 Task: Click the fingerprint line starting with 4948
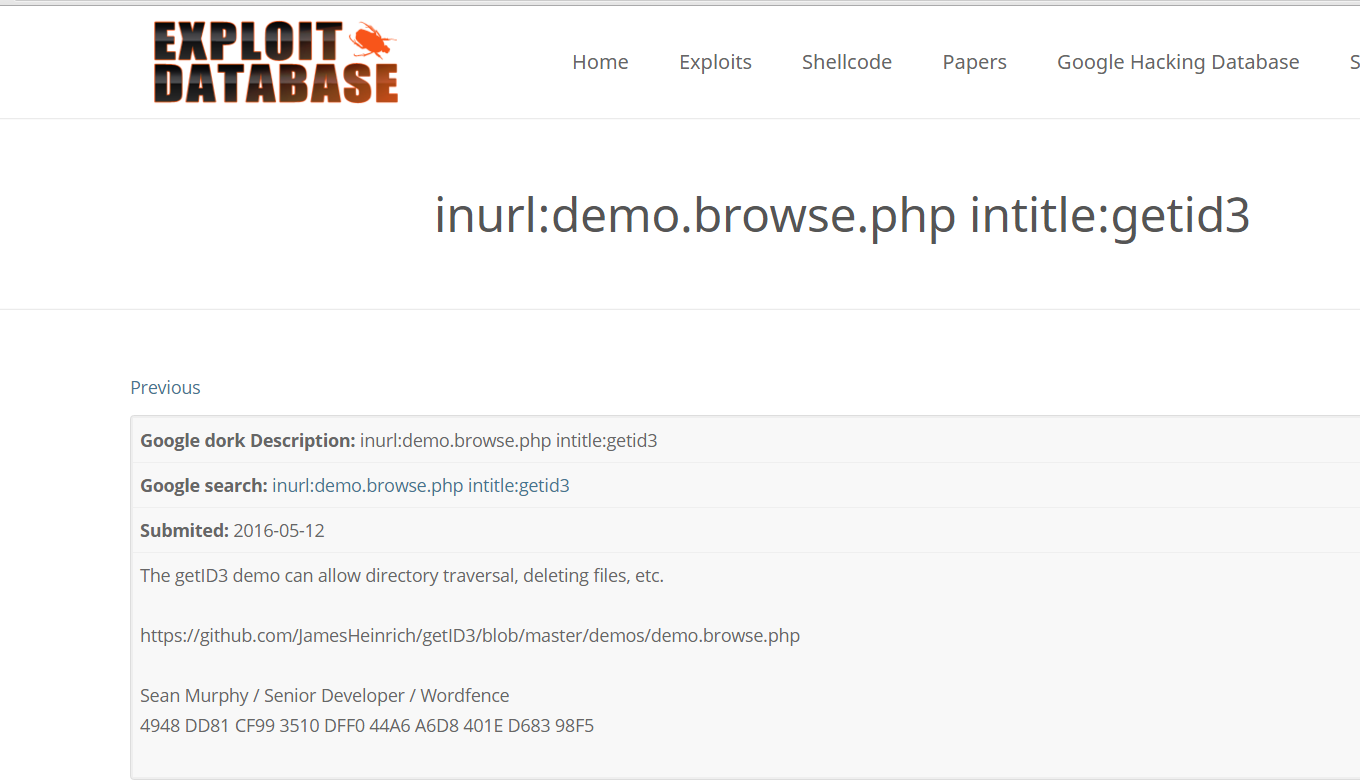pos(366,726)
